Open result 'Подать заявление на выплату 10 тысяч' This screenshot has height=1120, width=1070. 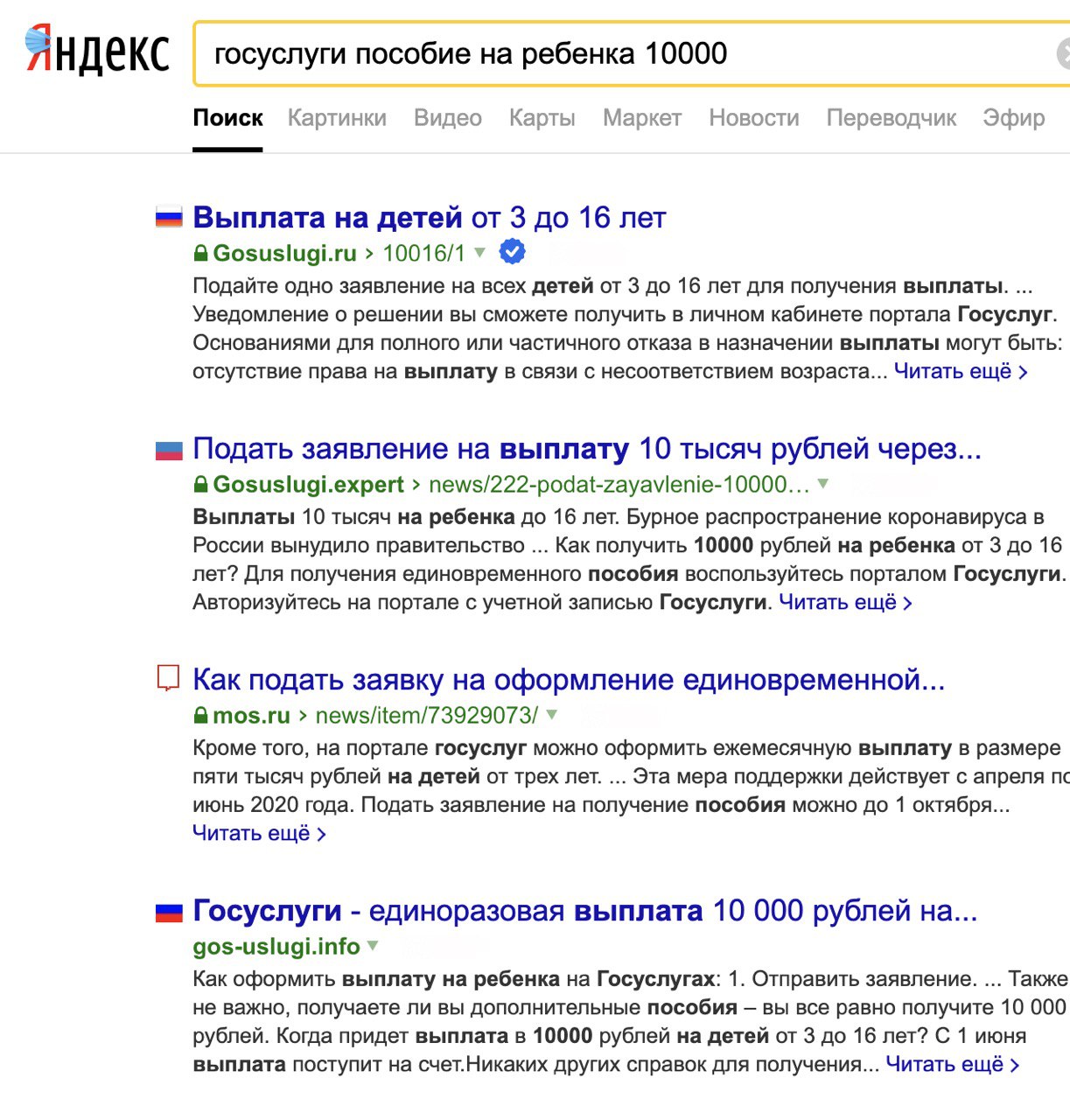[587, 449]
